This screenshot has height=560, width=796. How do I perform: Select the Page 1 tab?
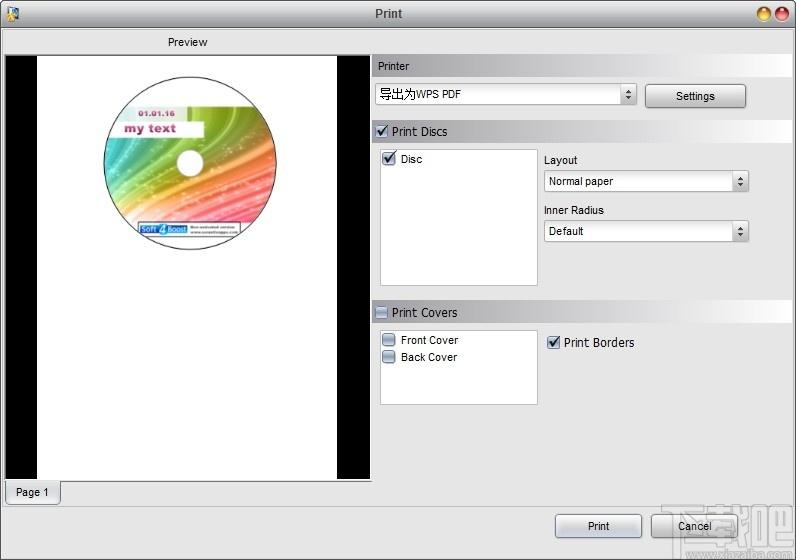click(32, 492)
